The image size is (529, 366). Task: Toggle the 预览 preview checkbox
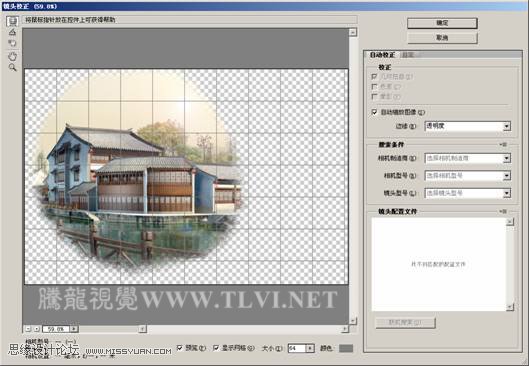tap(180, 348)
